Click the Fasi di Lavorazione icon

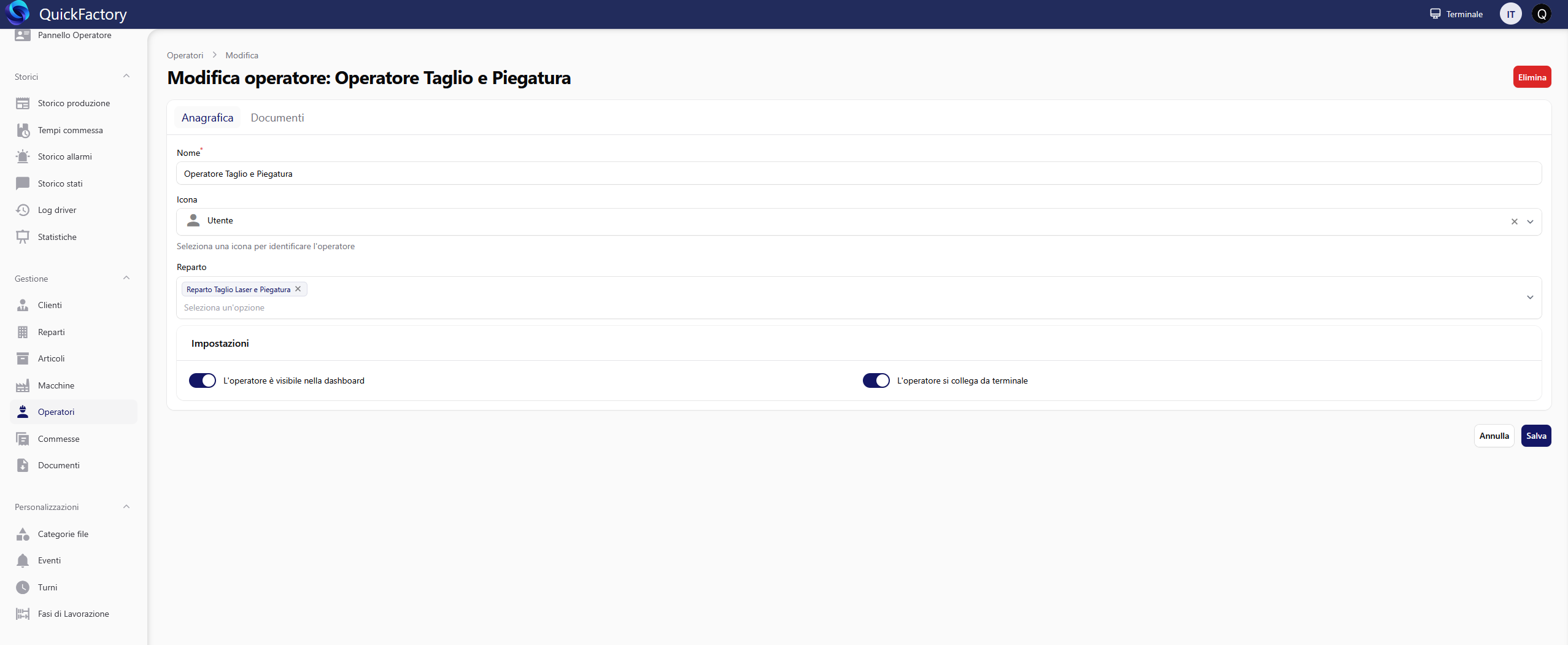tap(23, 614)
